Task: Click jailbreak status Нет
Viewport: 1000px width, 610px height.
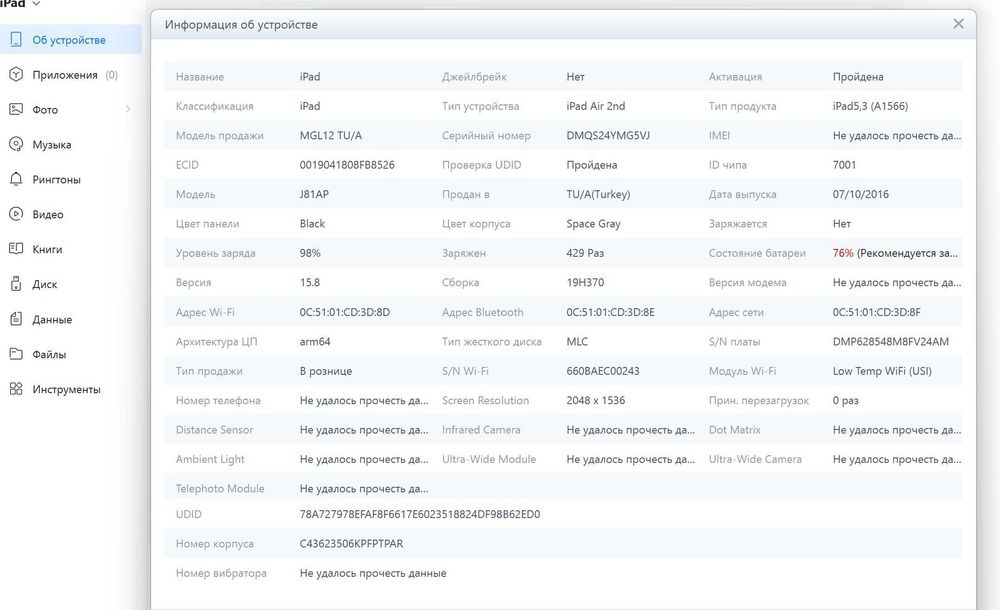Action: point(575,77)
